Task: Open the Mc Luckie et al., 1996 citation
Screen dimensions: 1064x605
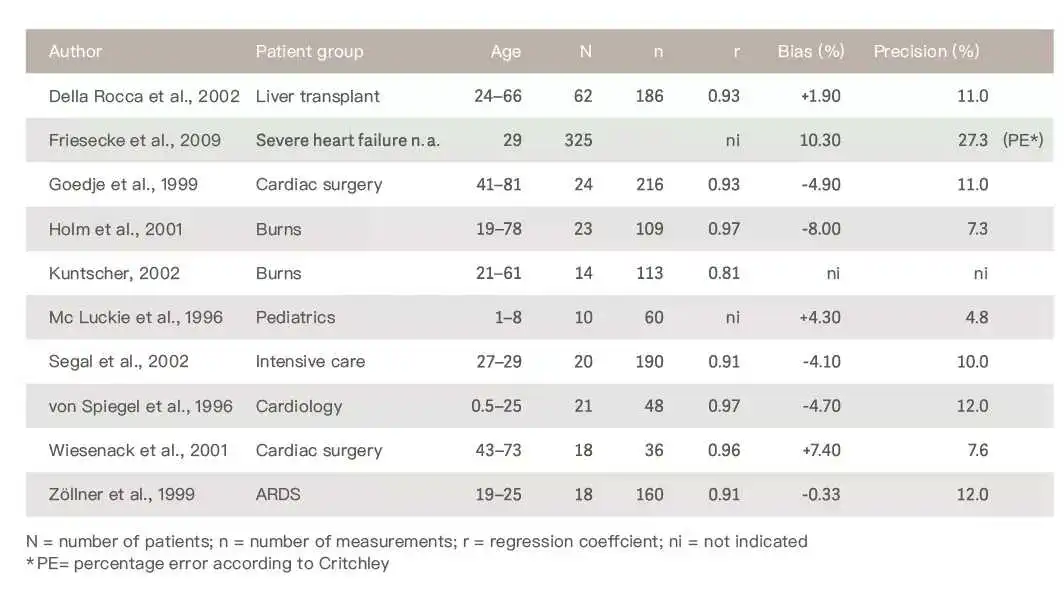Action: click(136, 317)
